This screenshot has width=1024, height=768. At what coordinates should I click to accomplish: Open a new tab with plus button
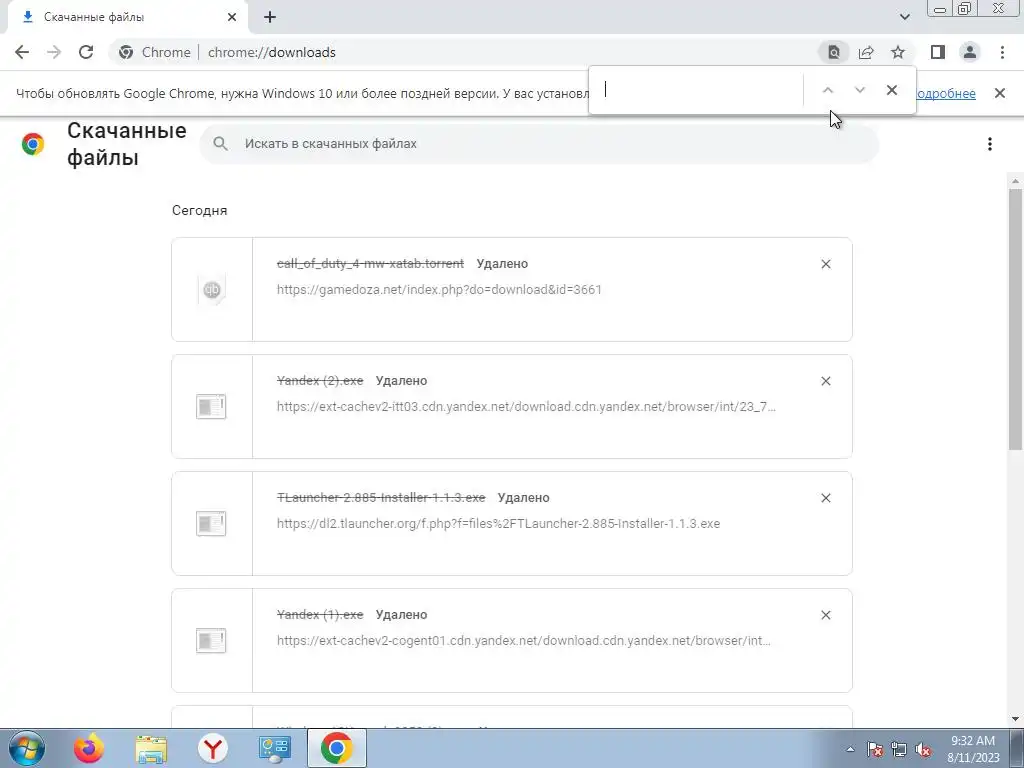click(270, 17)
